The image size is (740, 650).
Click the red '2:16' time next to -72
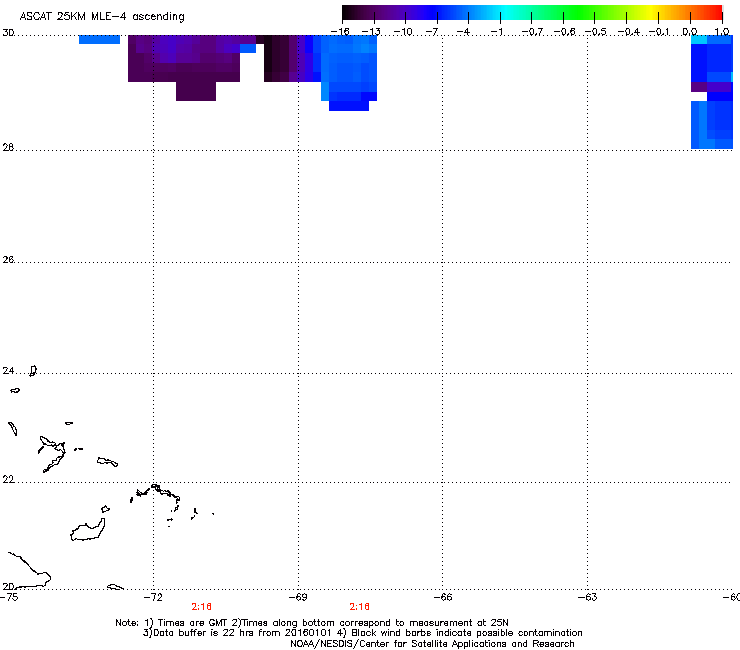(x=202, y=607)
